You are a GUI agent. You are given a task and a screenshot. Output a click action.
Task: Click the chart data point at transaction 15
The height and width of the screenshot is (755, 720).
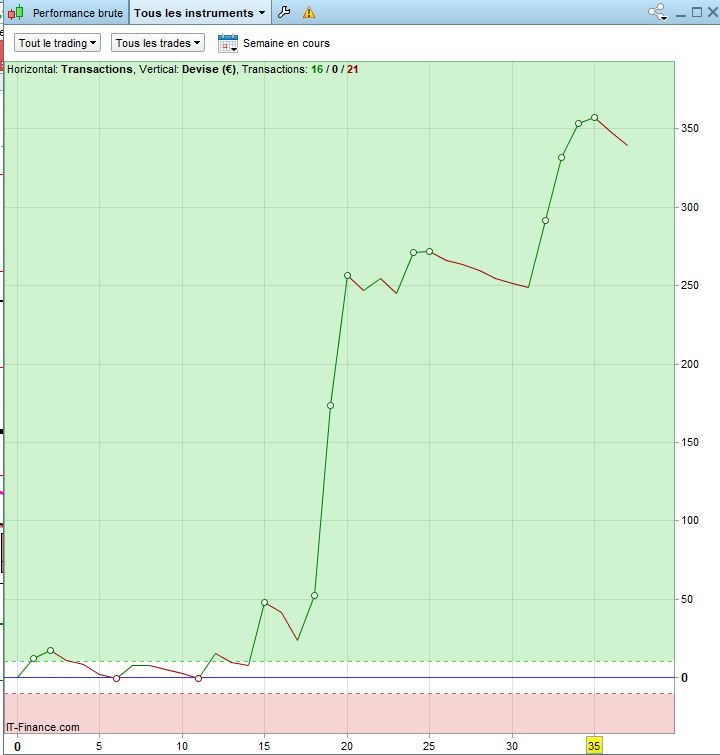(x=264, y=602)
